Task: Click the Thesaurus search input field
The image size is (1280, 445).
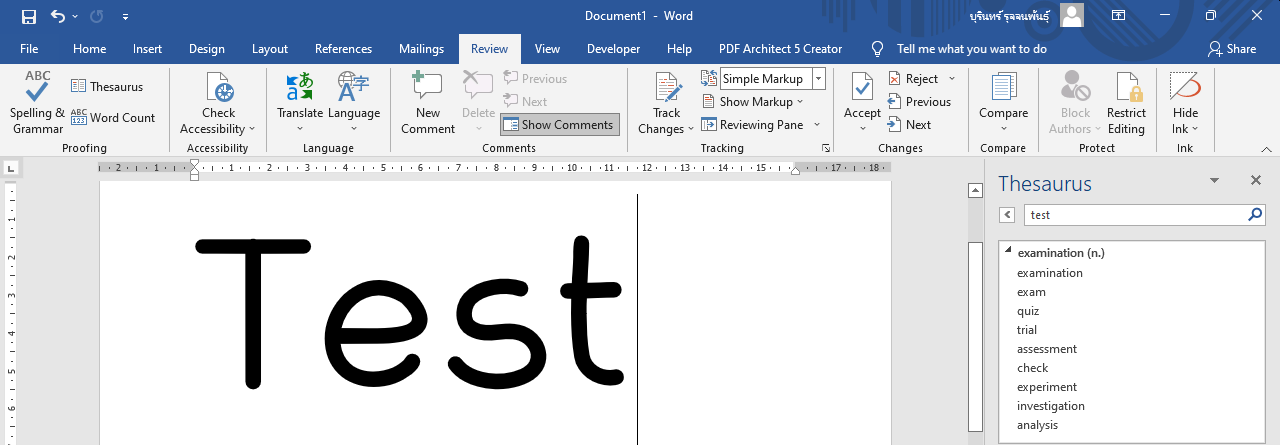Action: pyautogui.click(x=1135, y=215)
